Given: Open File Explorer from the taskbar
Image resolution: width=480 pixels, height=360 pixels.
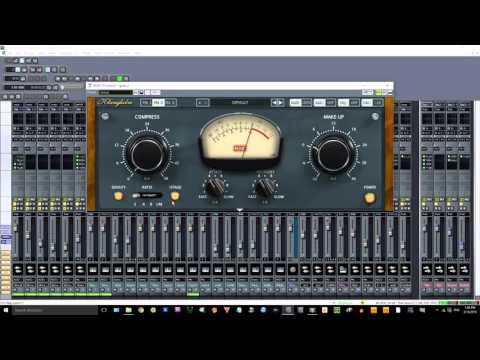Looking at the screenshot, I should 129,310.
